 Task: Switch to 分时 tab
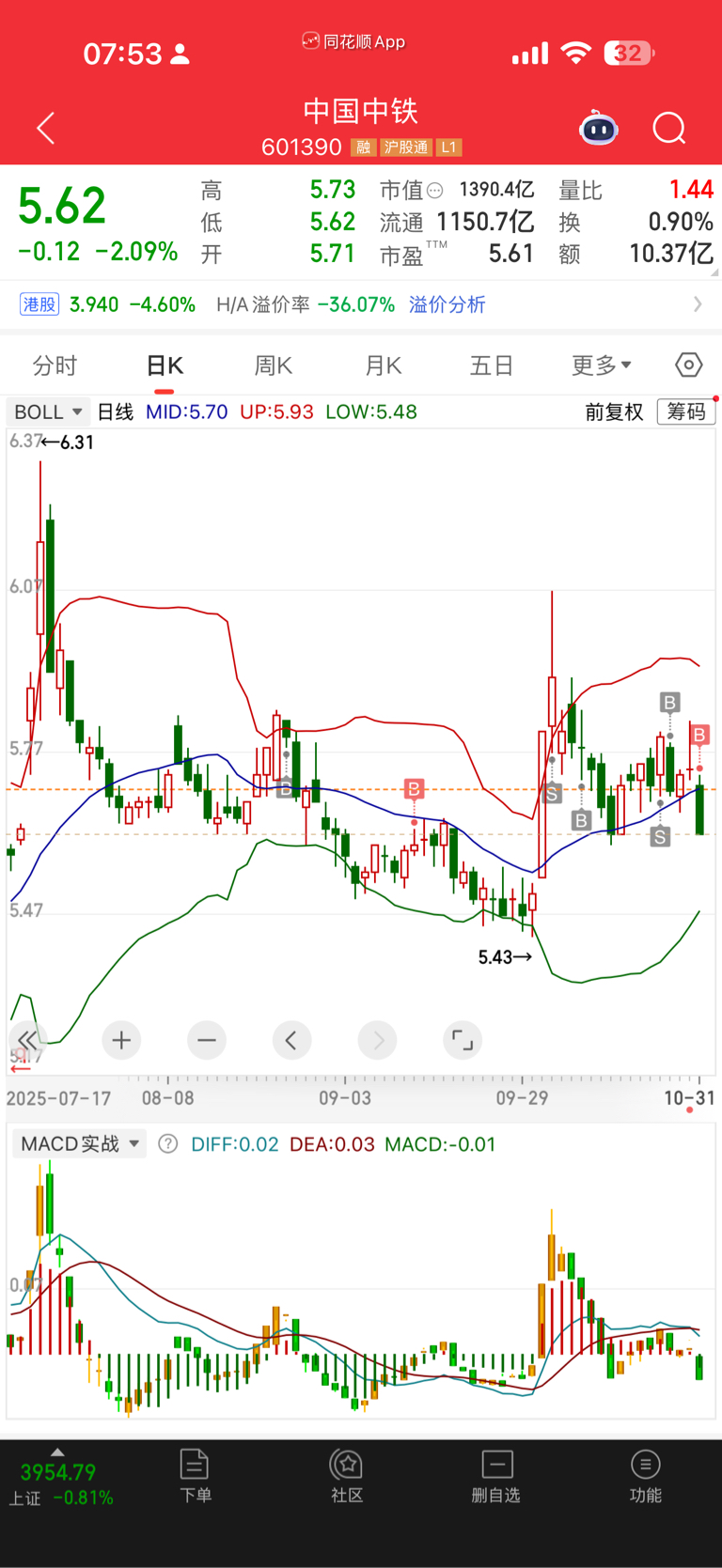[x=55, y=365]
